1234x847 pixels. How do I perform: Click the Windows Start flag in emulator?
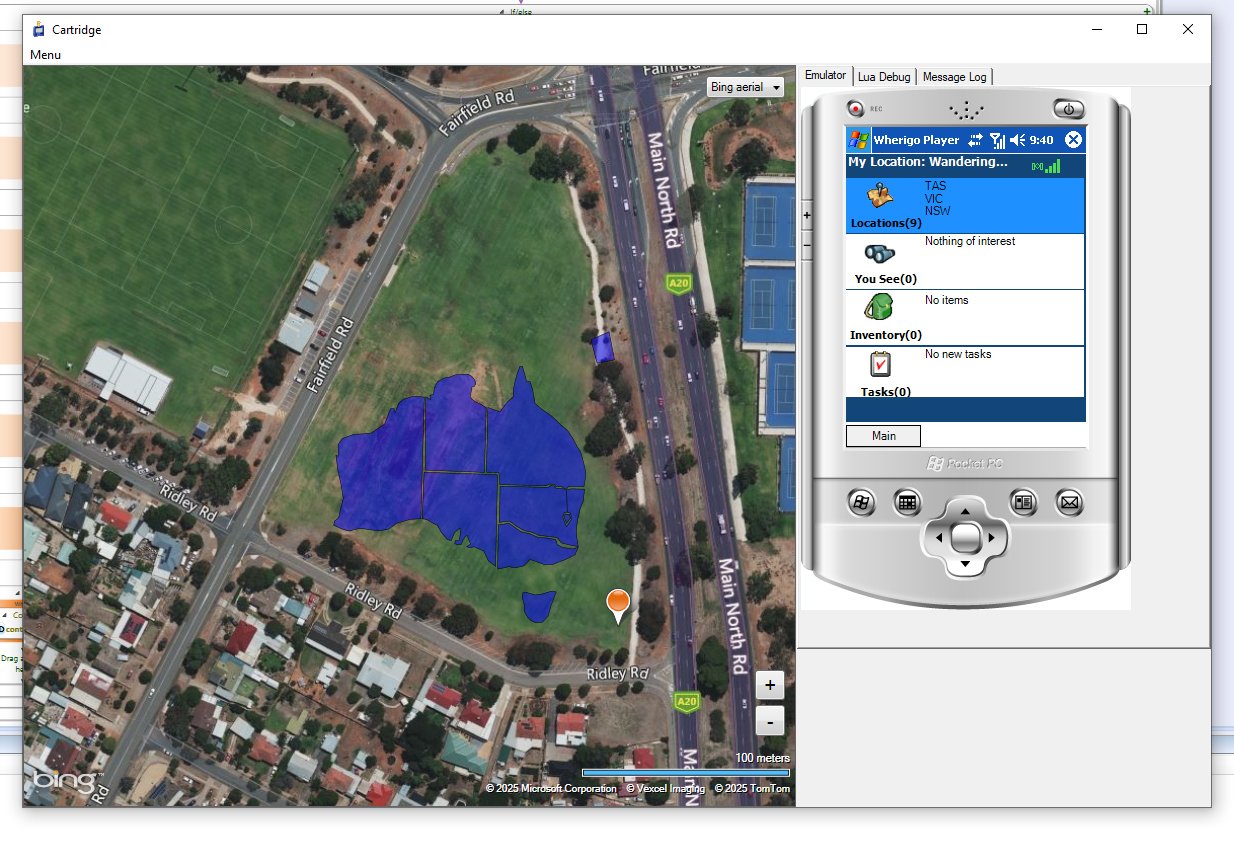(858, 139)
